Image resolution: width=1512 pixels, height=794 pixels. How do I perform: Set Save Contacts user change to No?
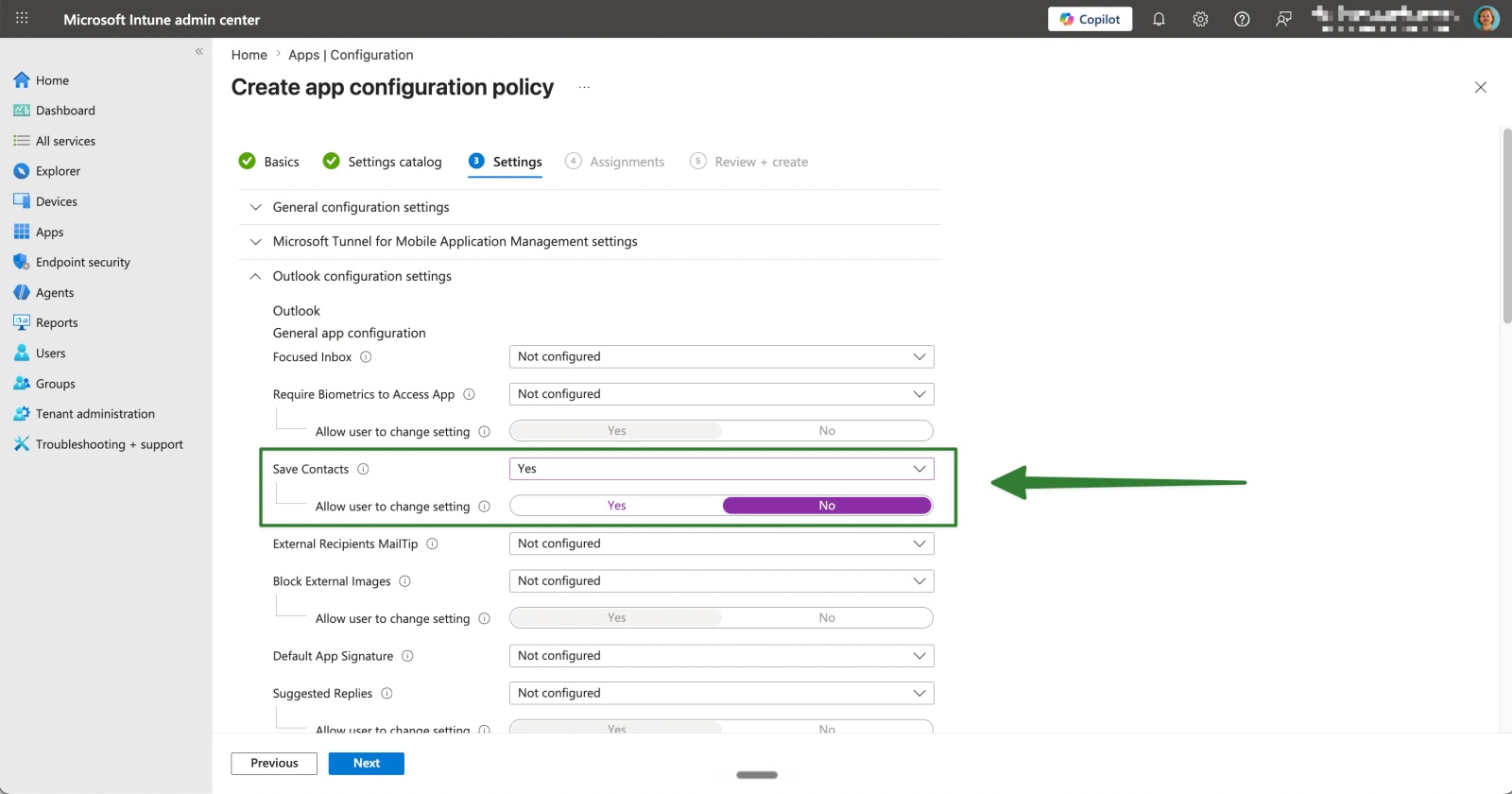(x=827, y=506)
